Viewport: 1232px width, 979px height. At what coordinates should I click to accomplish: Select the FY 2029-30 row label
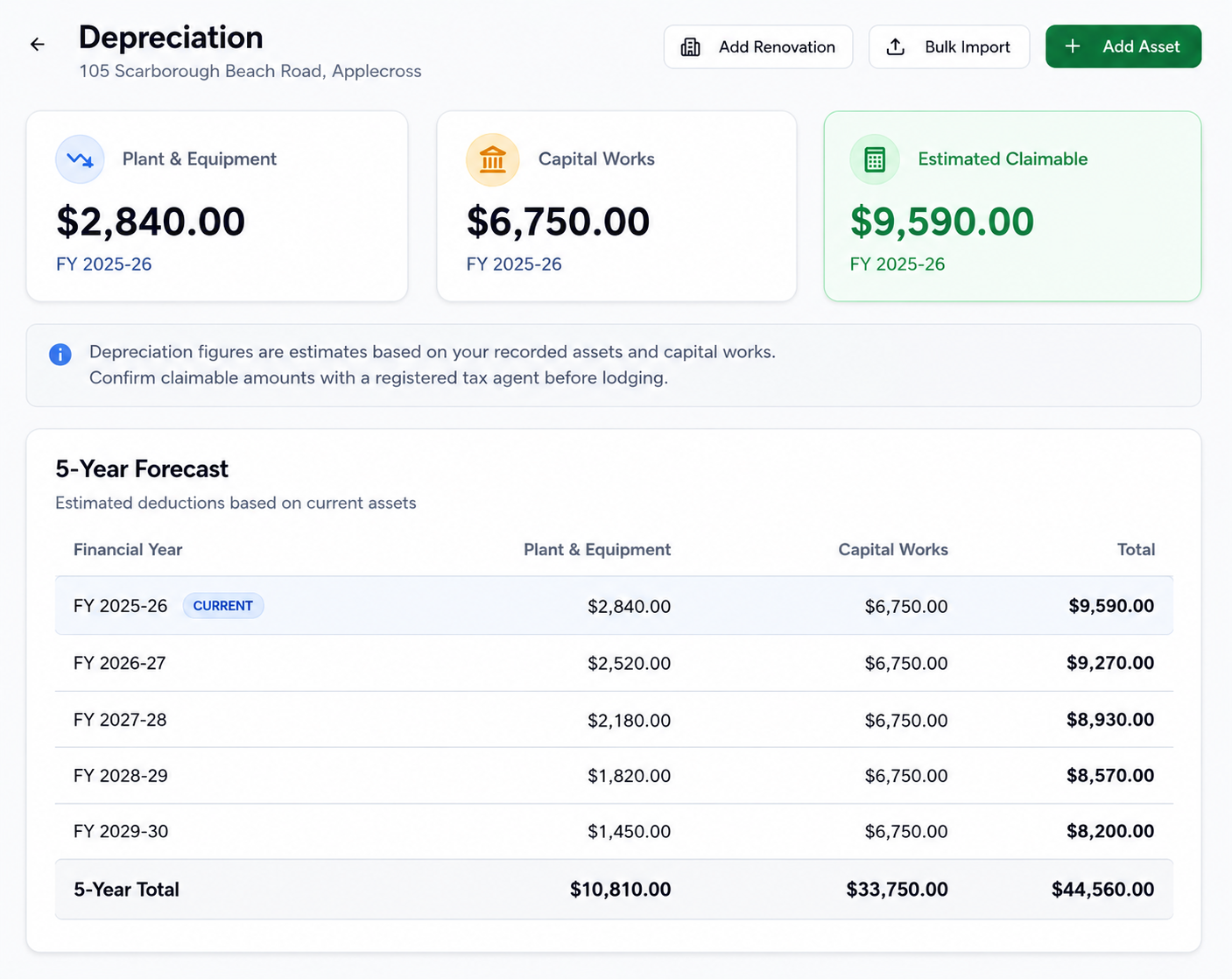(121, 831)
